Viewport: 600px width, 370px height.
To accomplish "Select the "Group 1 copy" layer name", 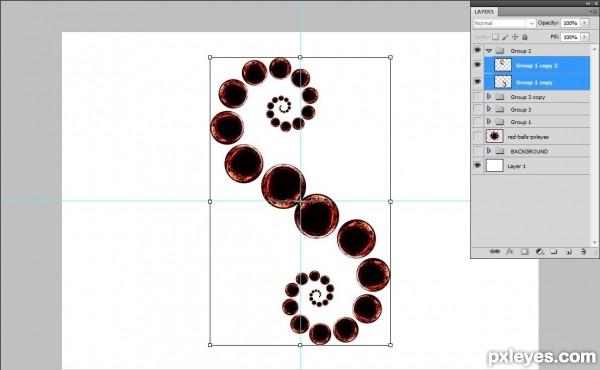I will tap(534, 83).
